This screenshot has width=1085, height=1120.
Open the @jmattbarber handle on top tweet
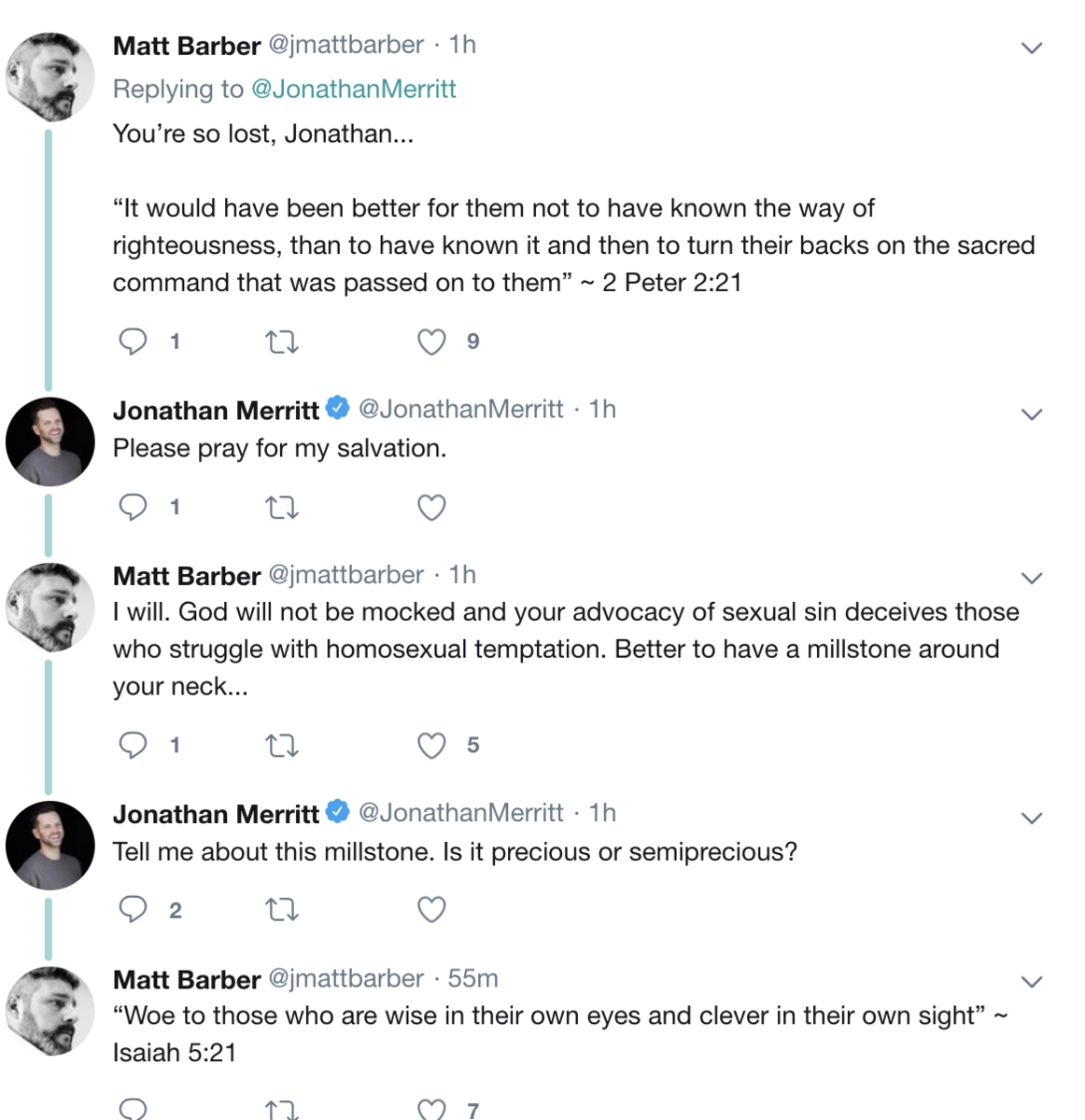tap(346, 45)
